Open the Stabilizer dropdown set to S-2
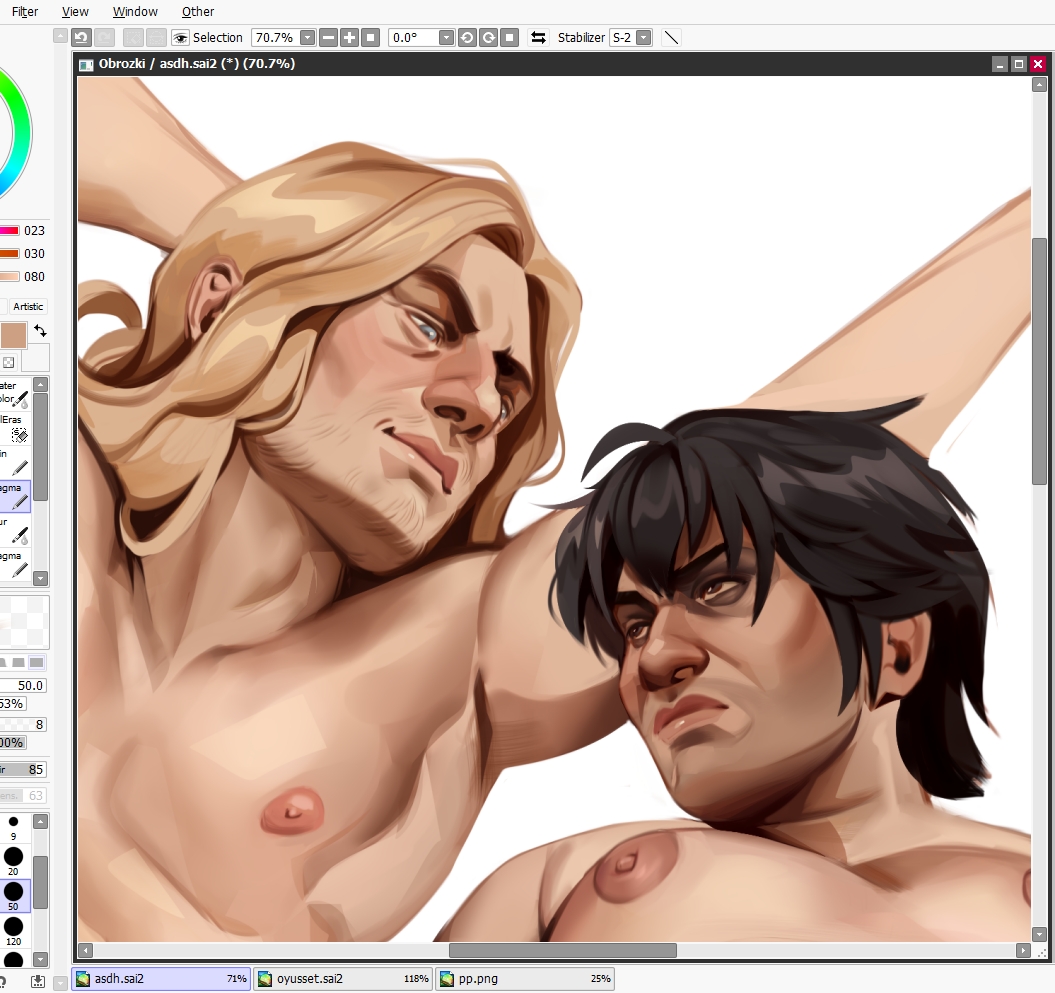Image resolution: width=1055 pixels, height=993 pixels. [x=643, y=37]
